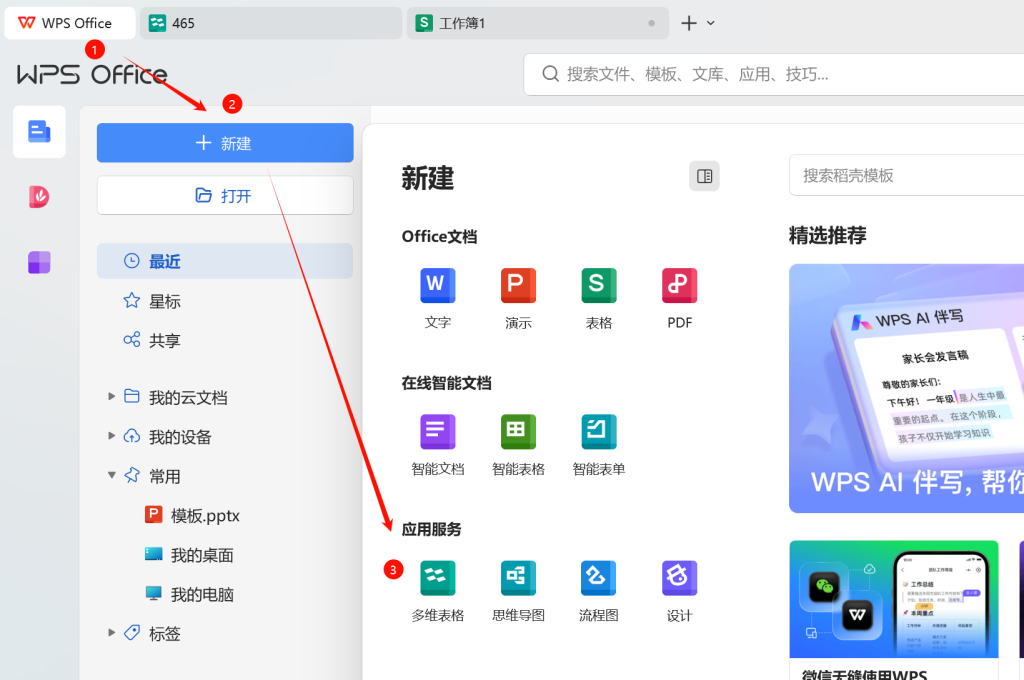Click the main search box
Image resolution: width=1024 pixels, height=680 pixels.
(774, 74)
